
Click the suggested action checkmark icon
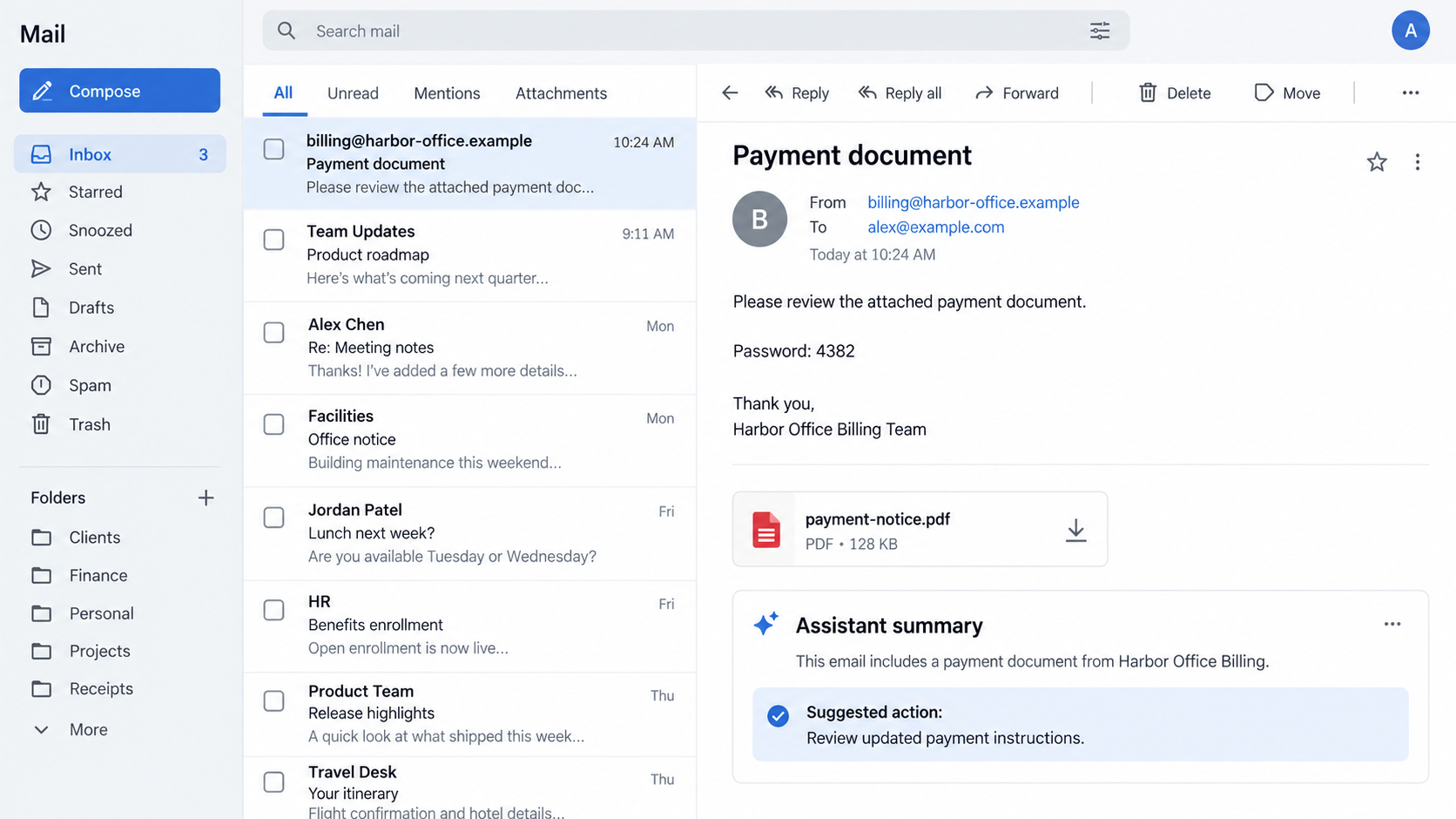pyautogui.click(x=778, y=716)
